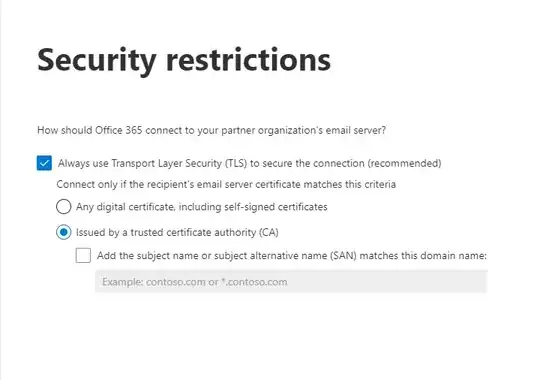Click the empty circle of self-signed certificates option
The image size is (540, 380).
[x=63, y=207]
